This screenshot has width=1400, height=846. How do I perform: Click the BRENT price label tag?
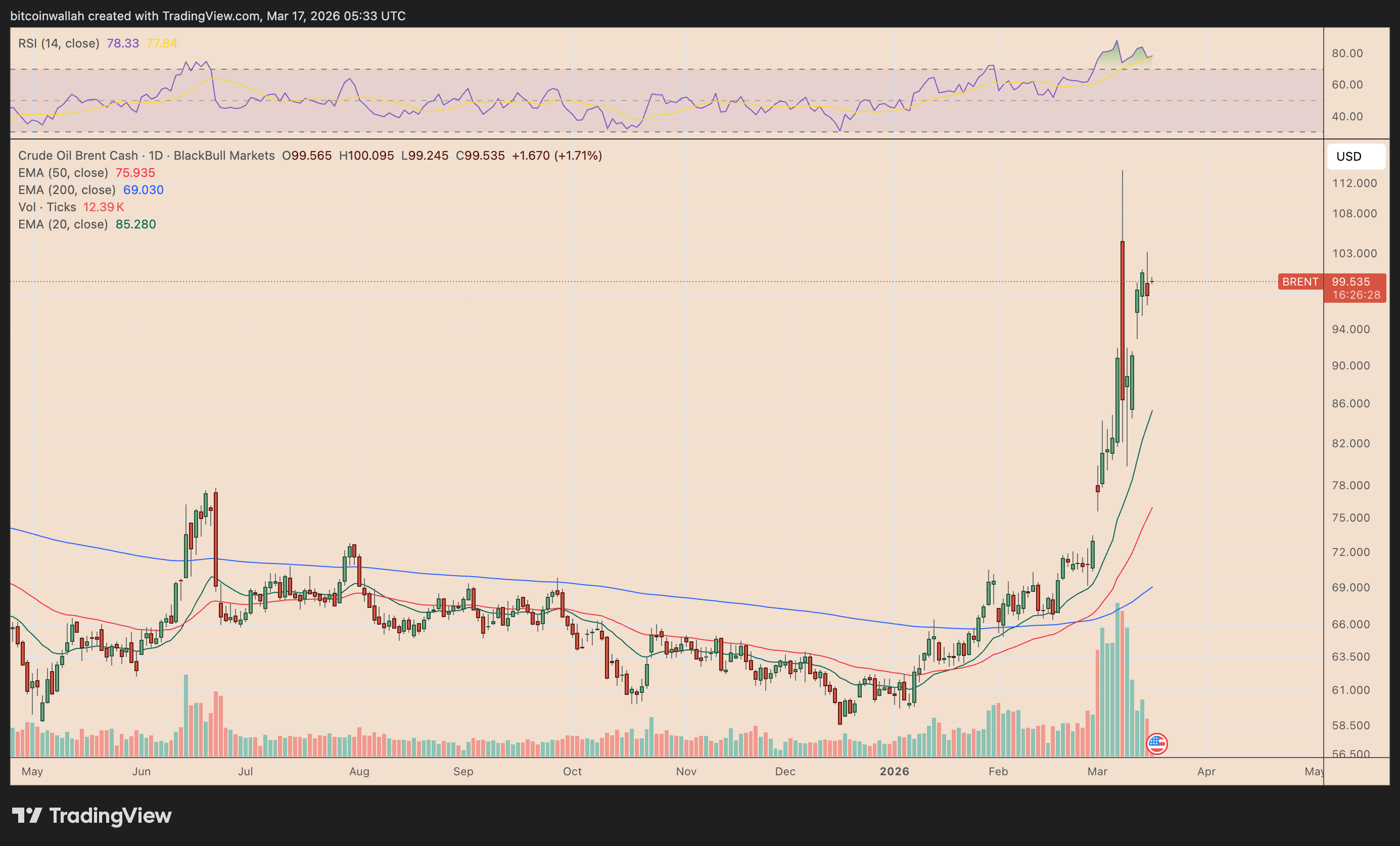pos(1300,282)
